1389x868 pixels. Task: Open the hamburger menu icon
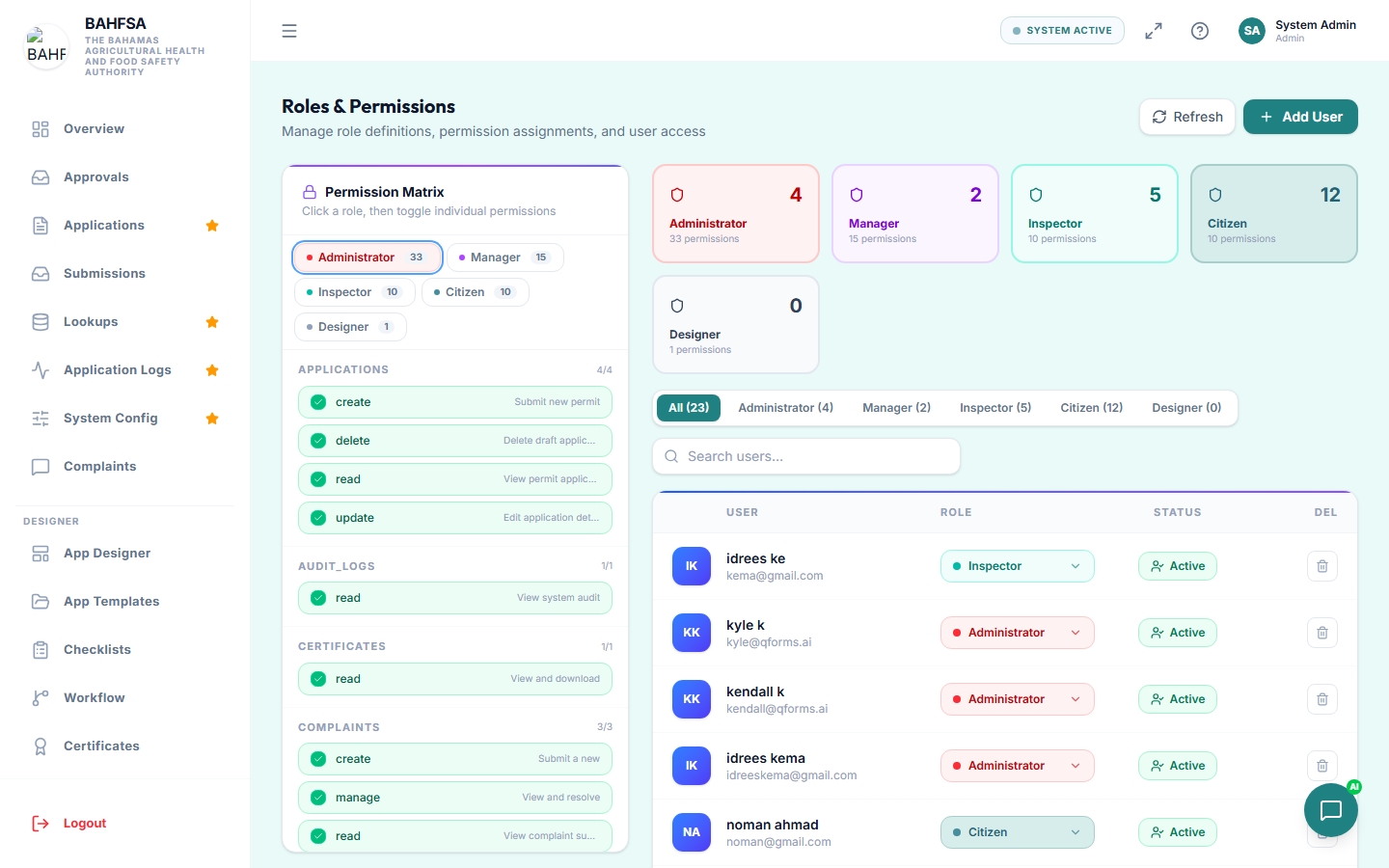289,31
